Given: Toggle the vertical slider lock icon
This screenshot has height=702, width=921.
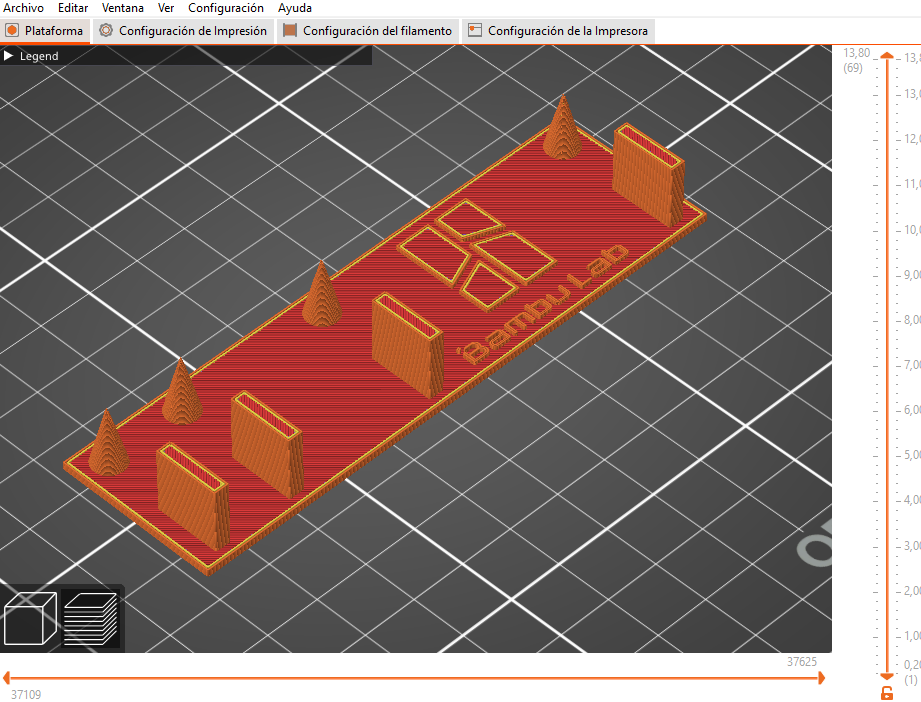Looking at the screenshot, I should 887,693.
